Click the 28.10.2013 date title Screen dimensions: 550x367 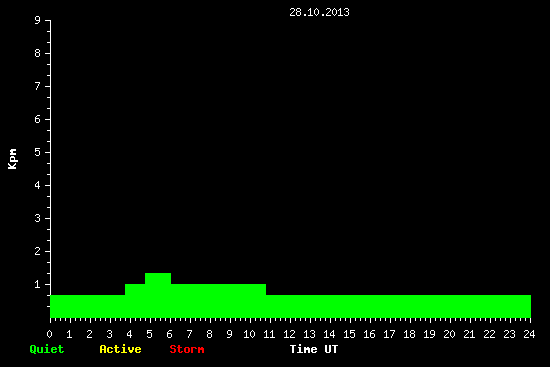point(319,12)
